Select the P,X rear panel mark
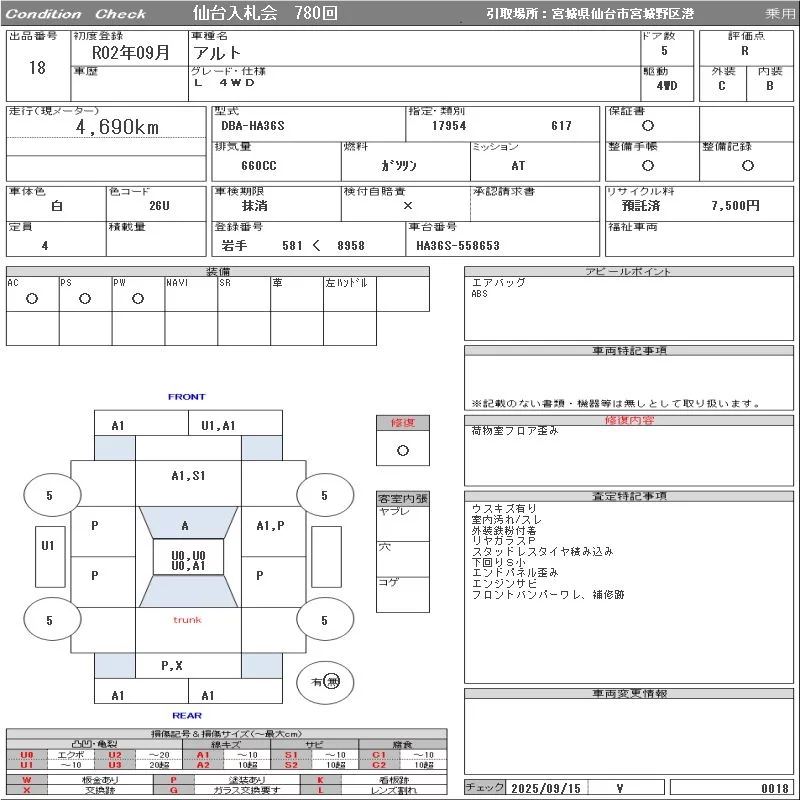 [172, 665]
